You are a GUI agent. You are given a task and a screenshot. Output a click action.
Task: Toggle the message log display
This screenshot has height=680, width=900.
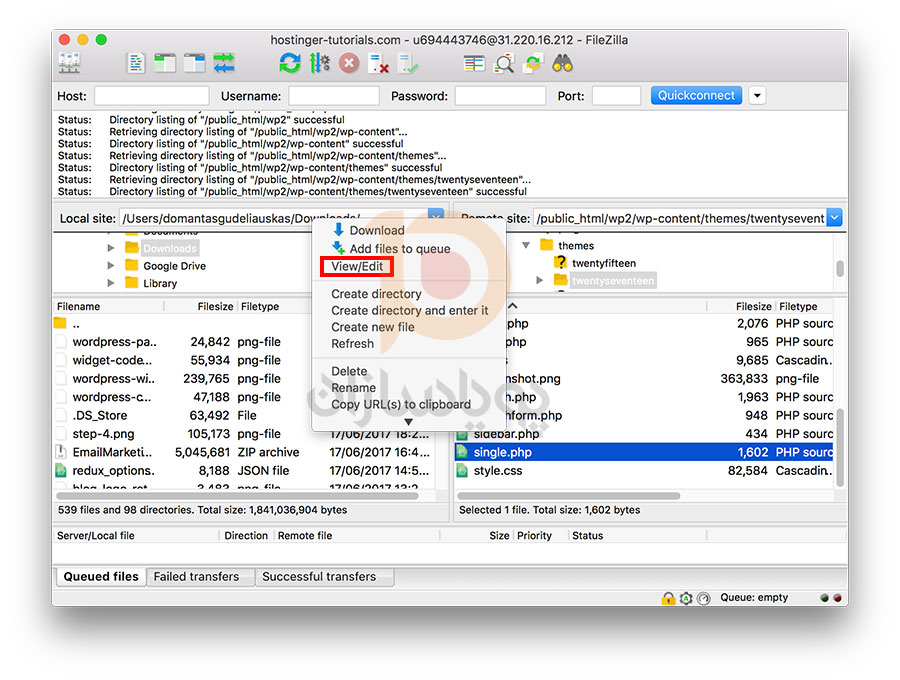tap(136, 63)
